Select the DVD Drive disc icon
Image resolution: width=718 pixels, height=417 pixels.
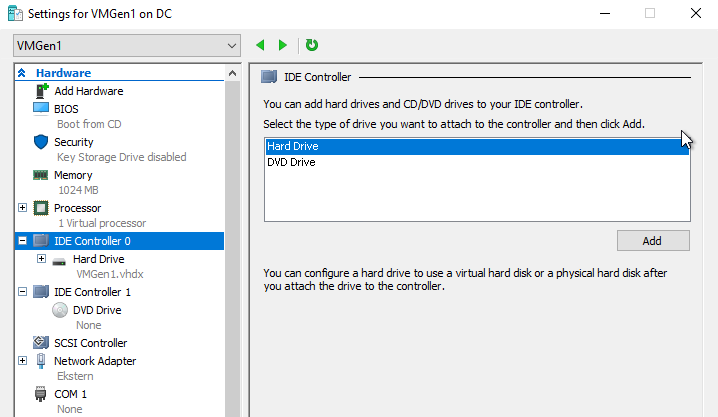pyautogui.click(x=60, y=310)
